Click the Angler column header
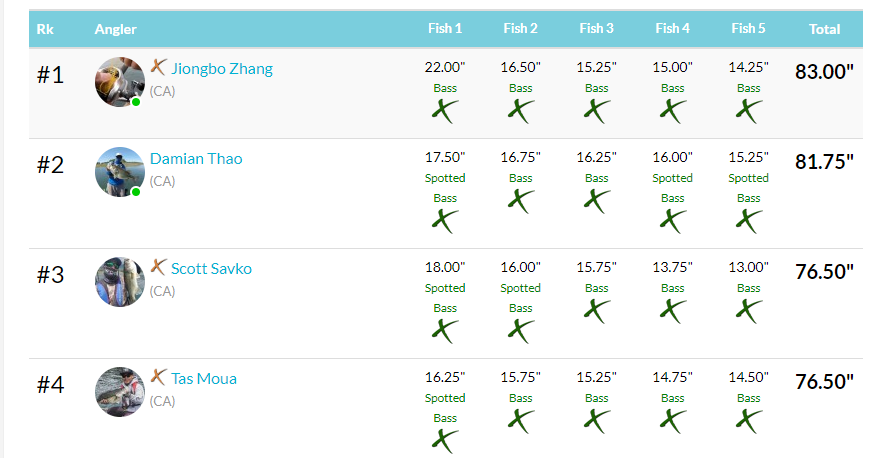Viewport: 882px width, 458px height. (x=116, y=29)
